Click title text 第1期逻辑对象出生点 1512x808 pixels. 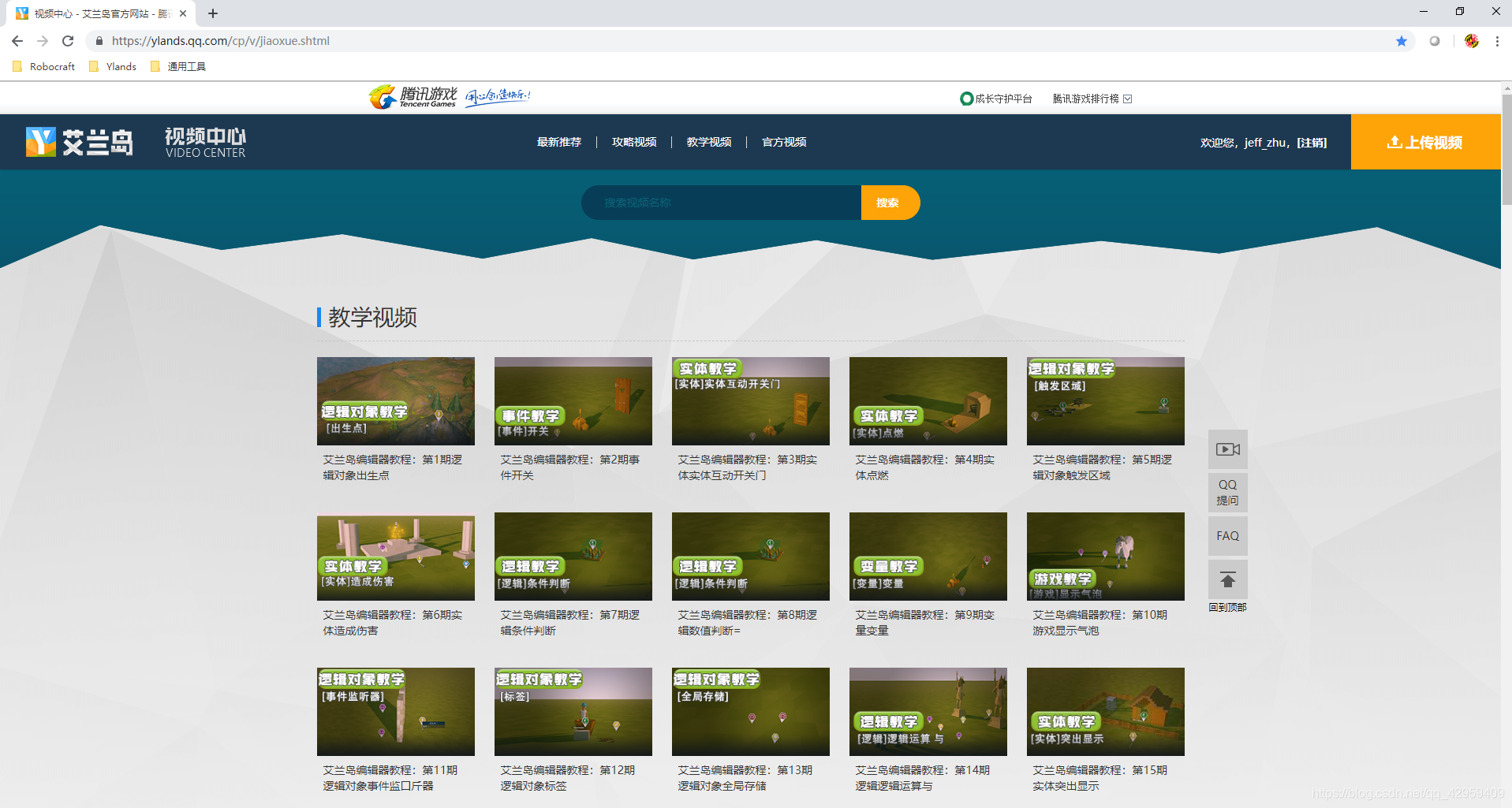pos(393,467)
